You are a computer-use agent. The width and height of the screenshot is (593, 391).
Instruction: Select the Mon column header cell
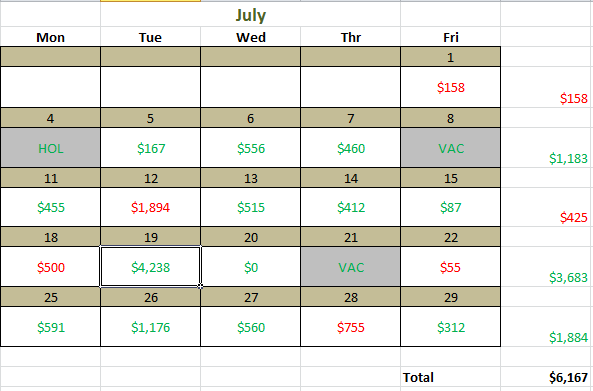click(x=51, y=37)
